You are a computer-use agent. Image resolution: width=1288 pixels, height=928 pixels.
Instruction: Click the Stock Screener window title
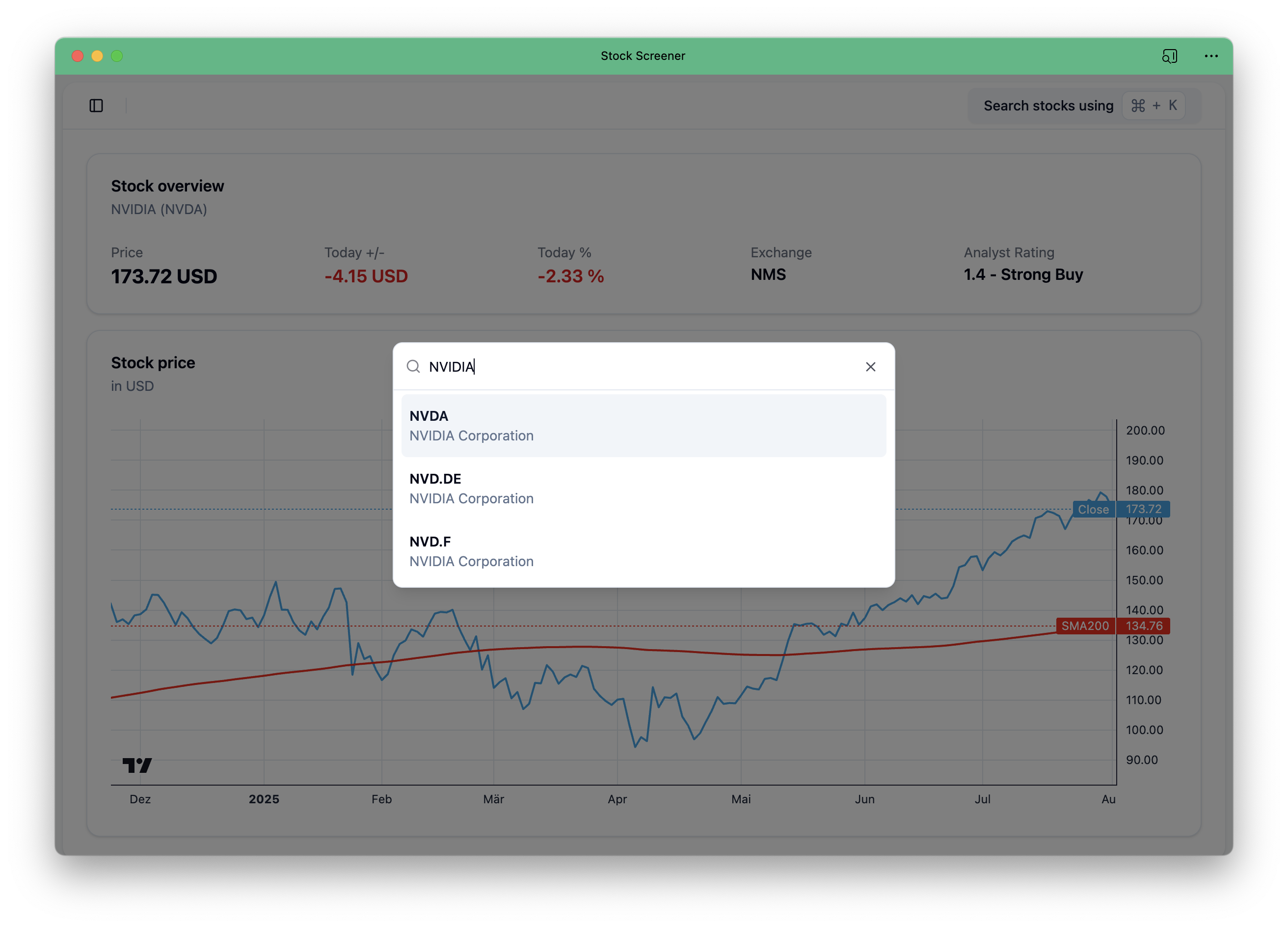[643, 55]
